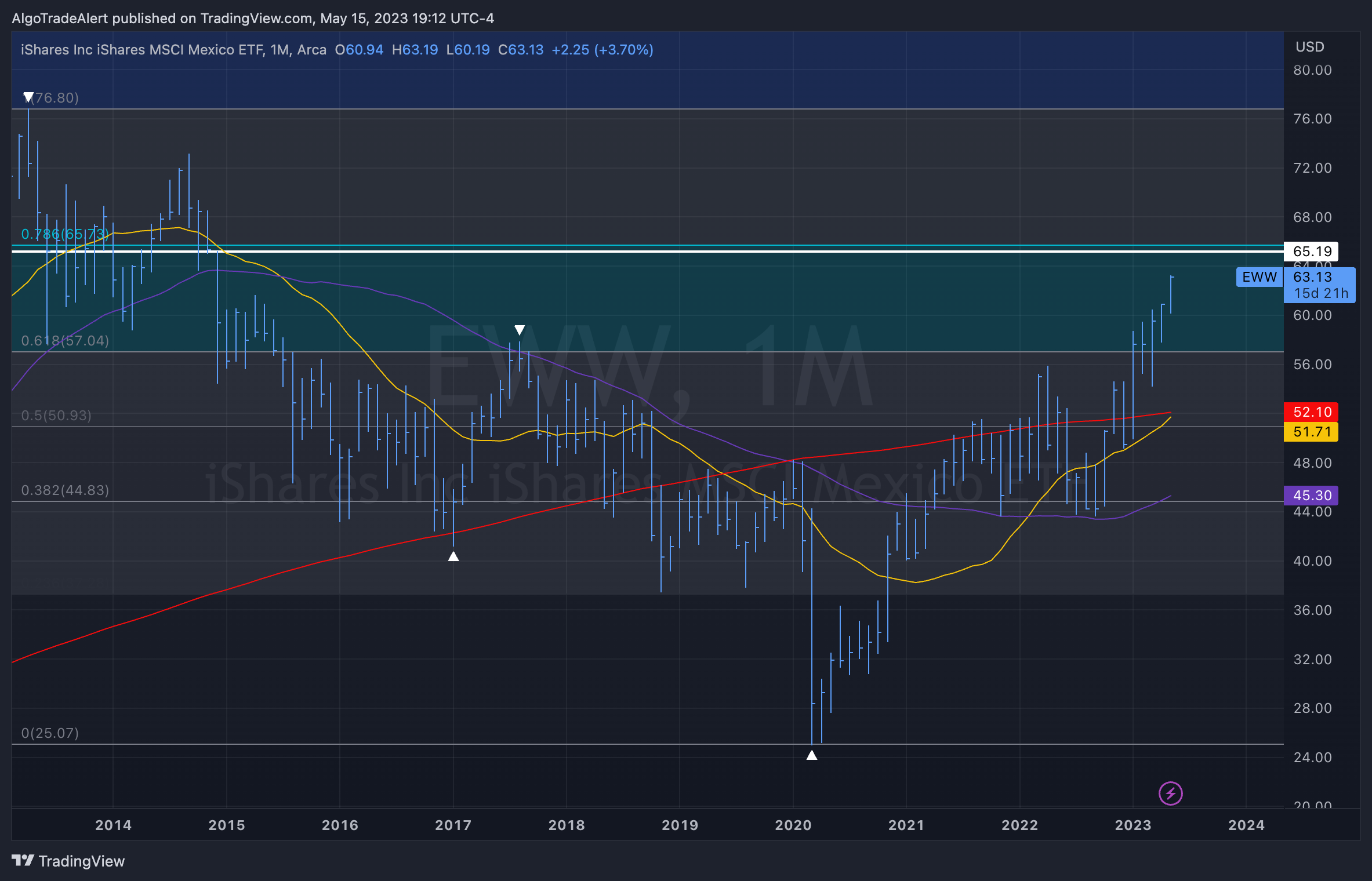Click the latest May 2023 price bar
Screen dimensions: 1372x881
coord(1171,295)
